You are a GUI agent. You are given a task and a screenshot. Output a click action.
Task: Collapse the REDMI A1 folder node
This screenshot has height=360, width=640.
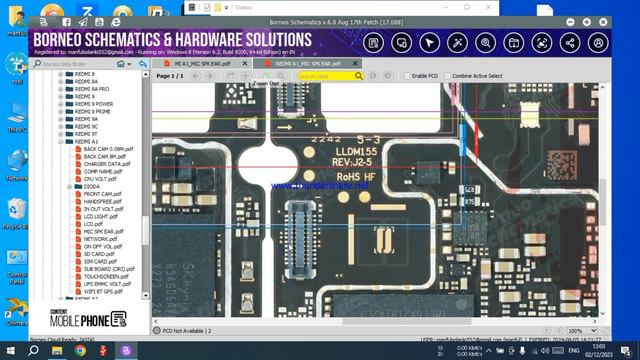point(61,142)
